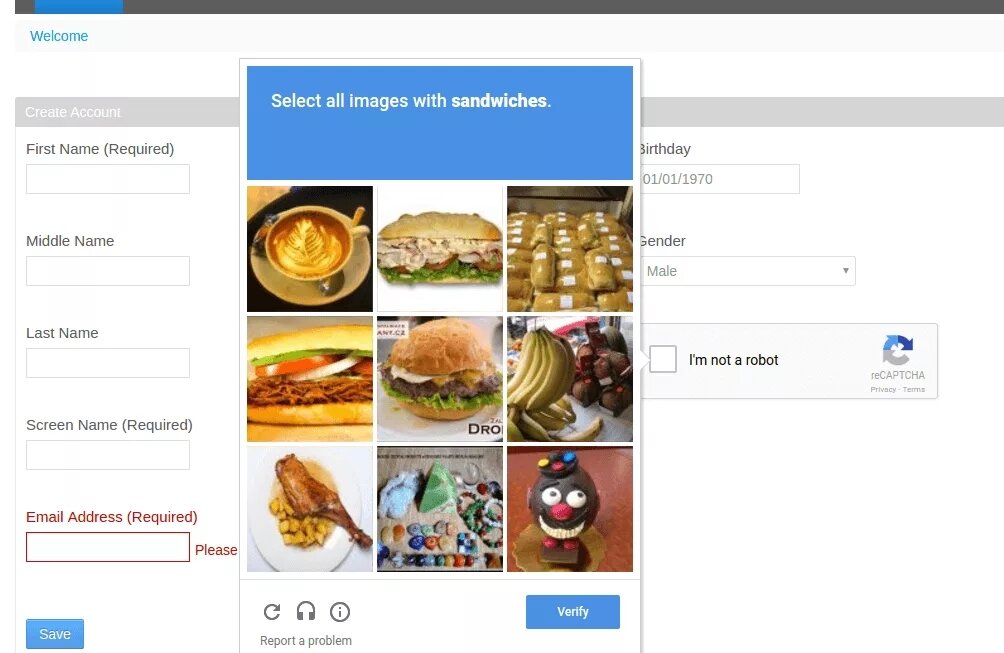Click the Save button
The image size is (1004, 653).
click(55, 634)
